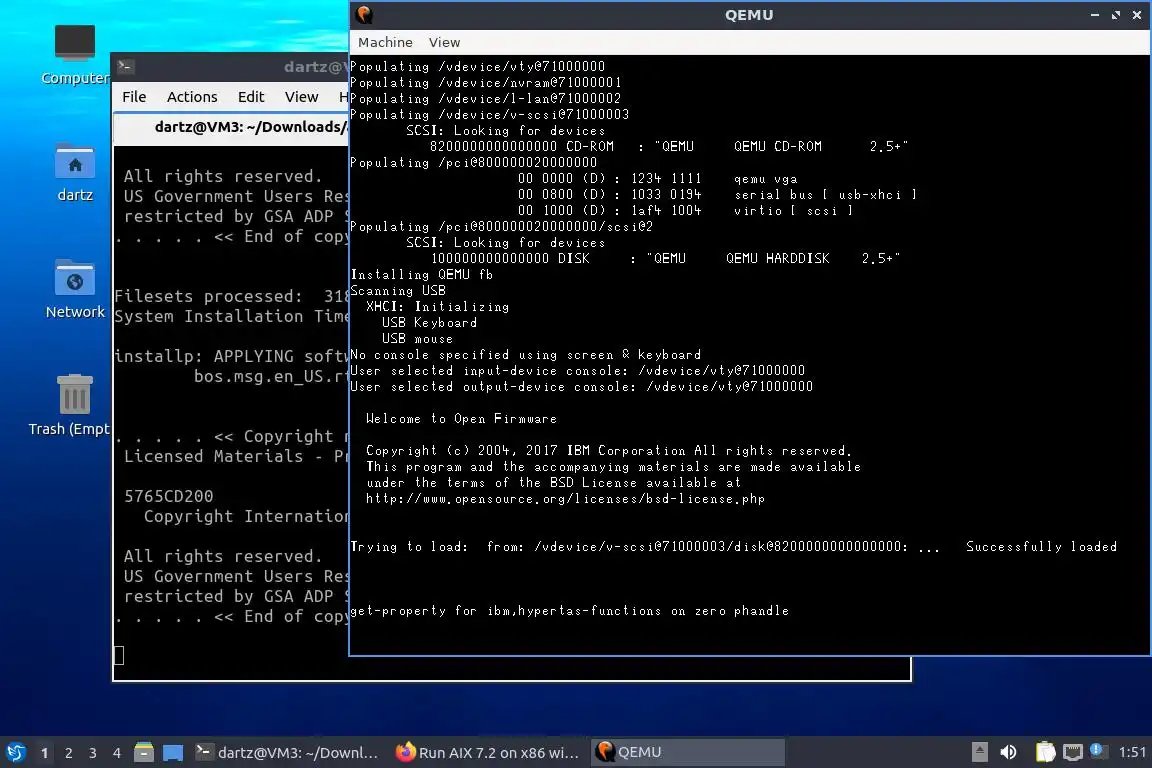Open the Actions menu in terminal window
Image resolution: width=1152 pixels, height=768 pixels.
point(192,97)
